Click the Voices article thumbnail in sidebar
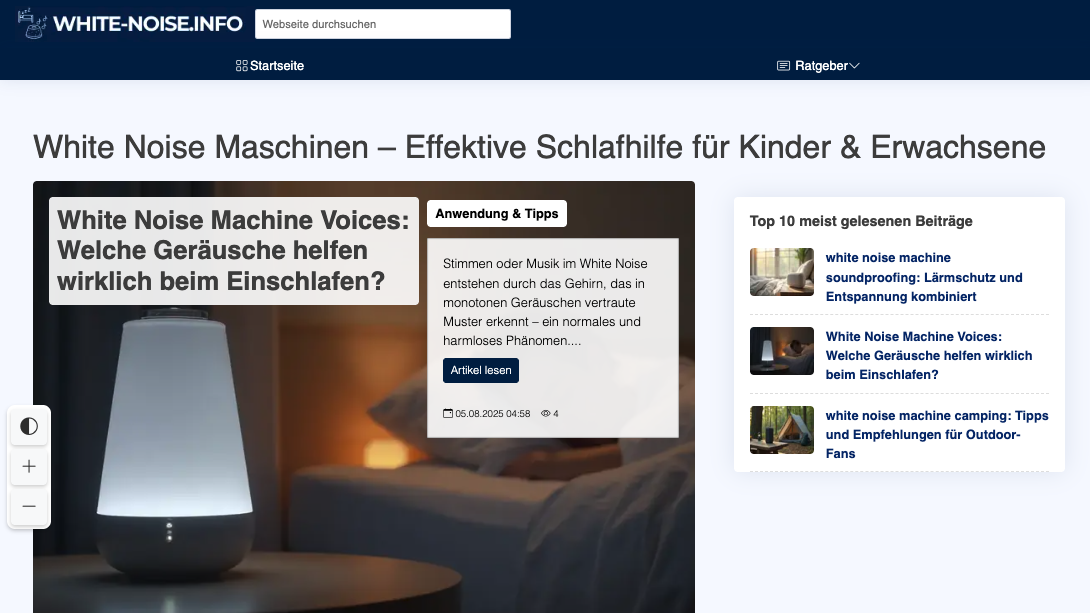This screenshot has height=613, width=1090. pyautogui.click(x=782, y=351)
